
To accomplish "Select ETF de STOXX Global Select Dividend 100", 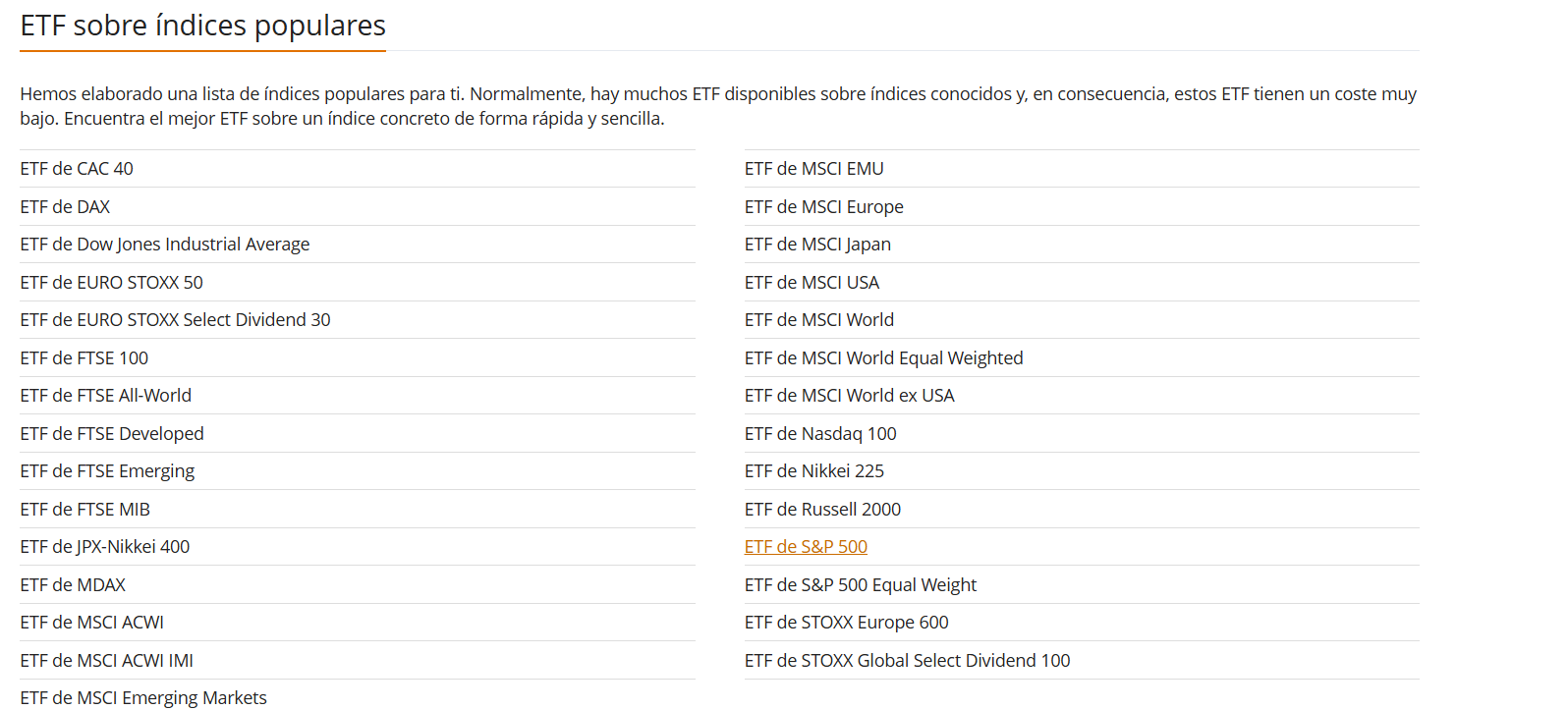I will click(x=907, y=661).
